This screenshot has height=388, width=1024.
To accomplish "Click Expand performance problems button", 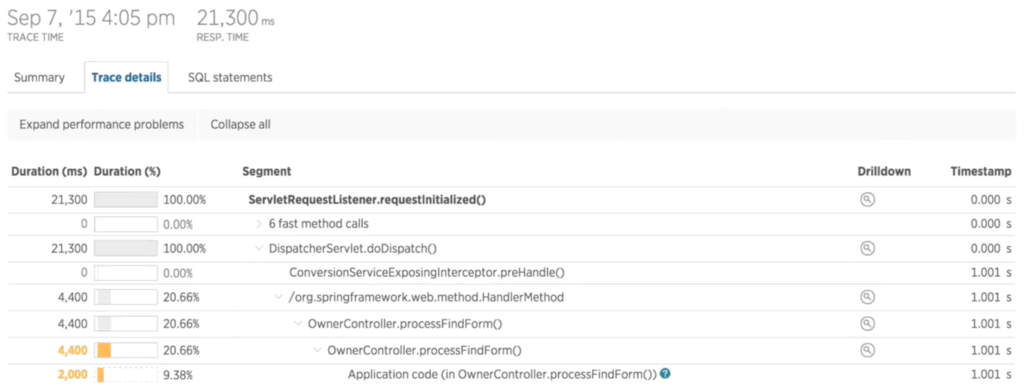I will (x=101, y=124).
